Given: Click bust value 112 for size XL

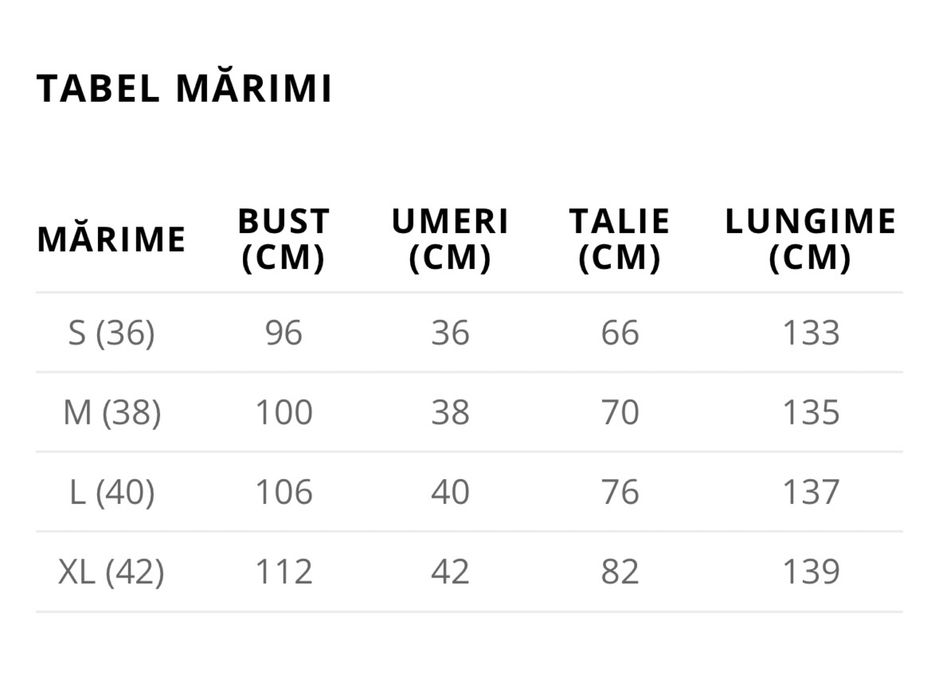Looking at the screenshot, I should (284, 572).
